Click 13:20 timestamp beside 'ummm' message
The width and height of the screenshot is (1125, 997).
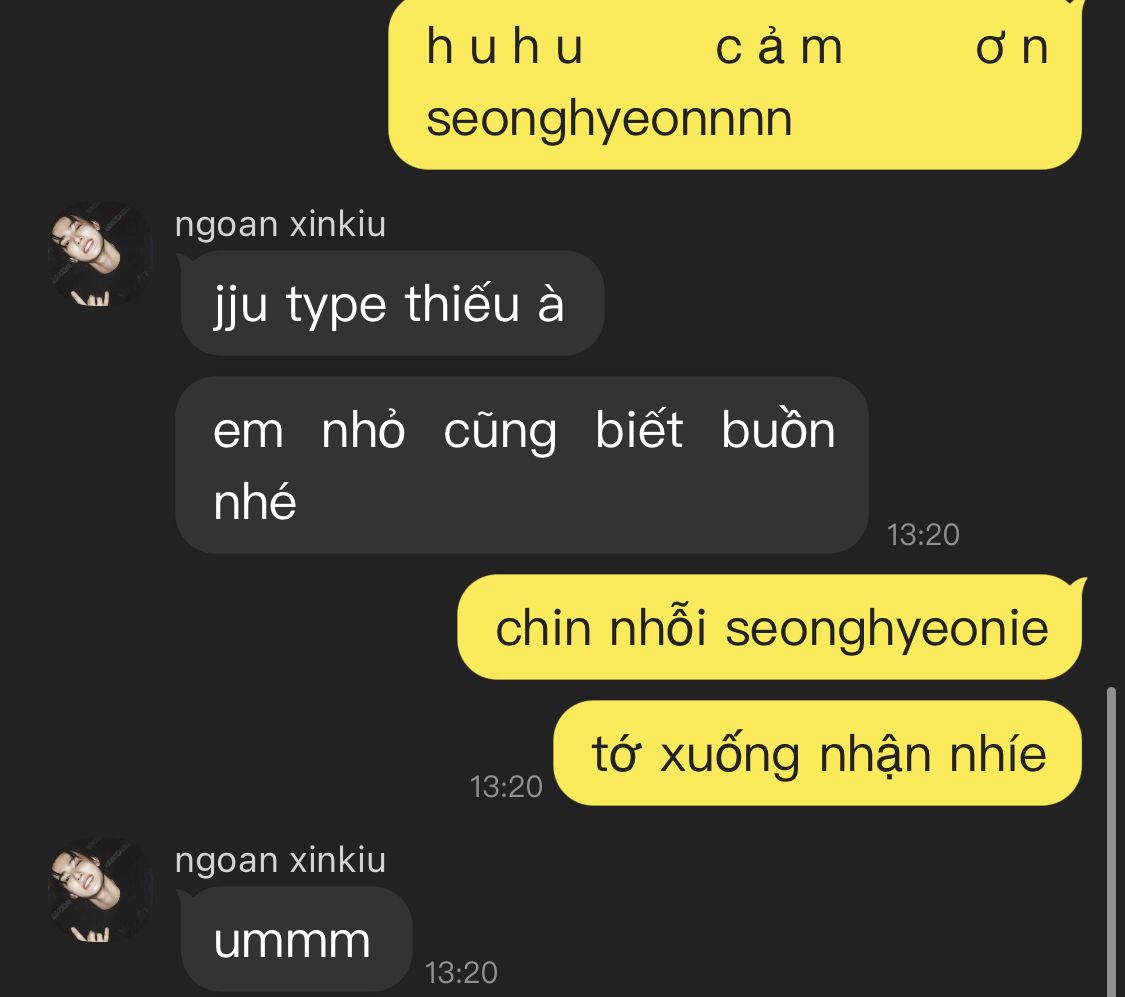461,973
